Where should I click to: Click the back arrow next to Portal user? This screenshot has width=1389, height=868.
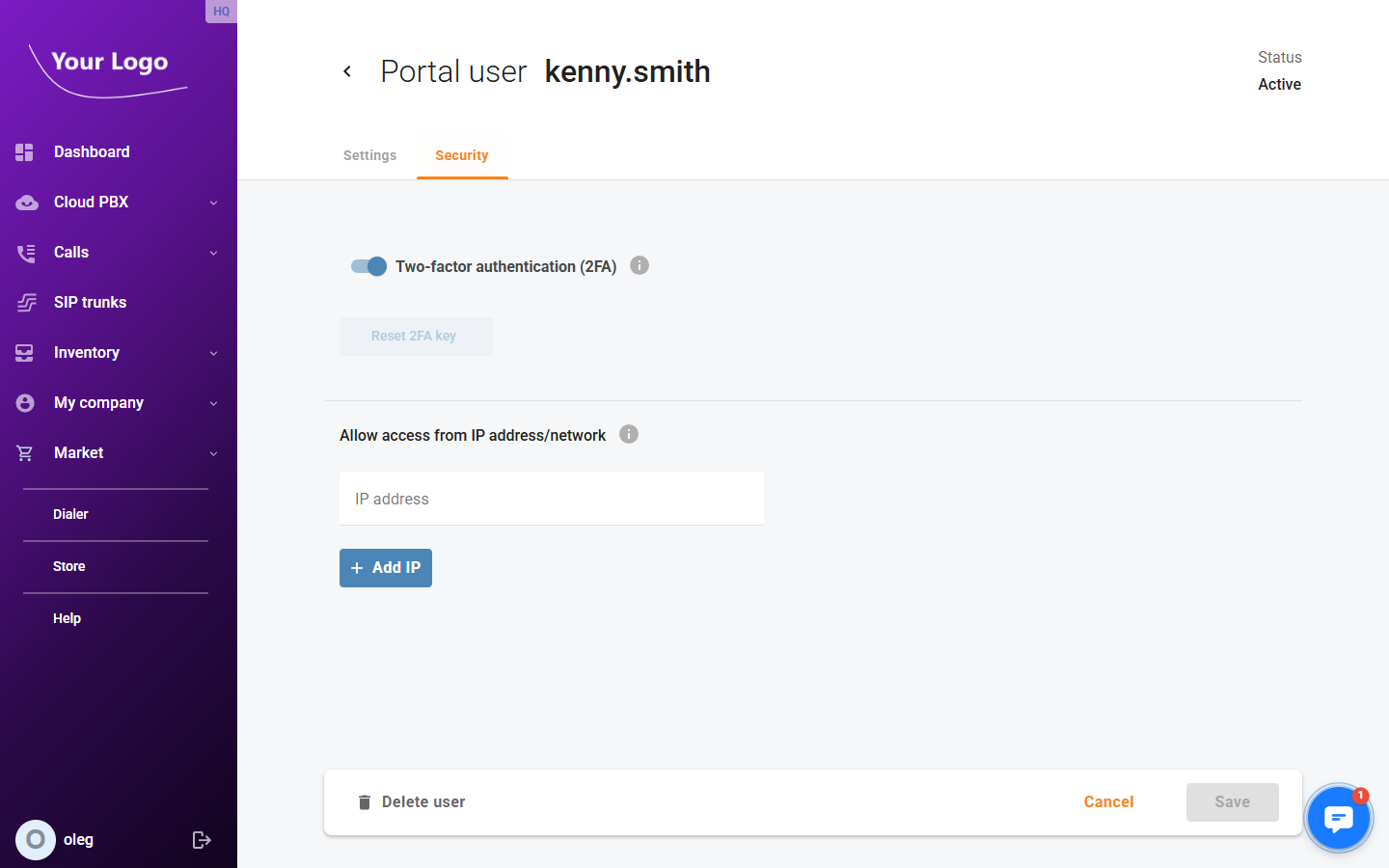[x=347, y=70]
